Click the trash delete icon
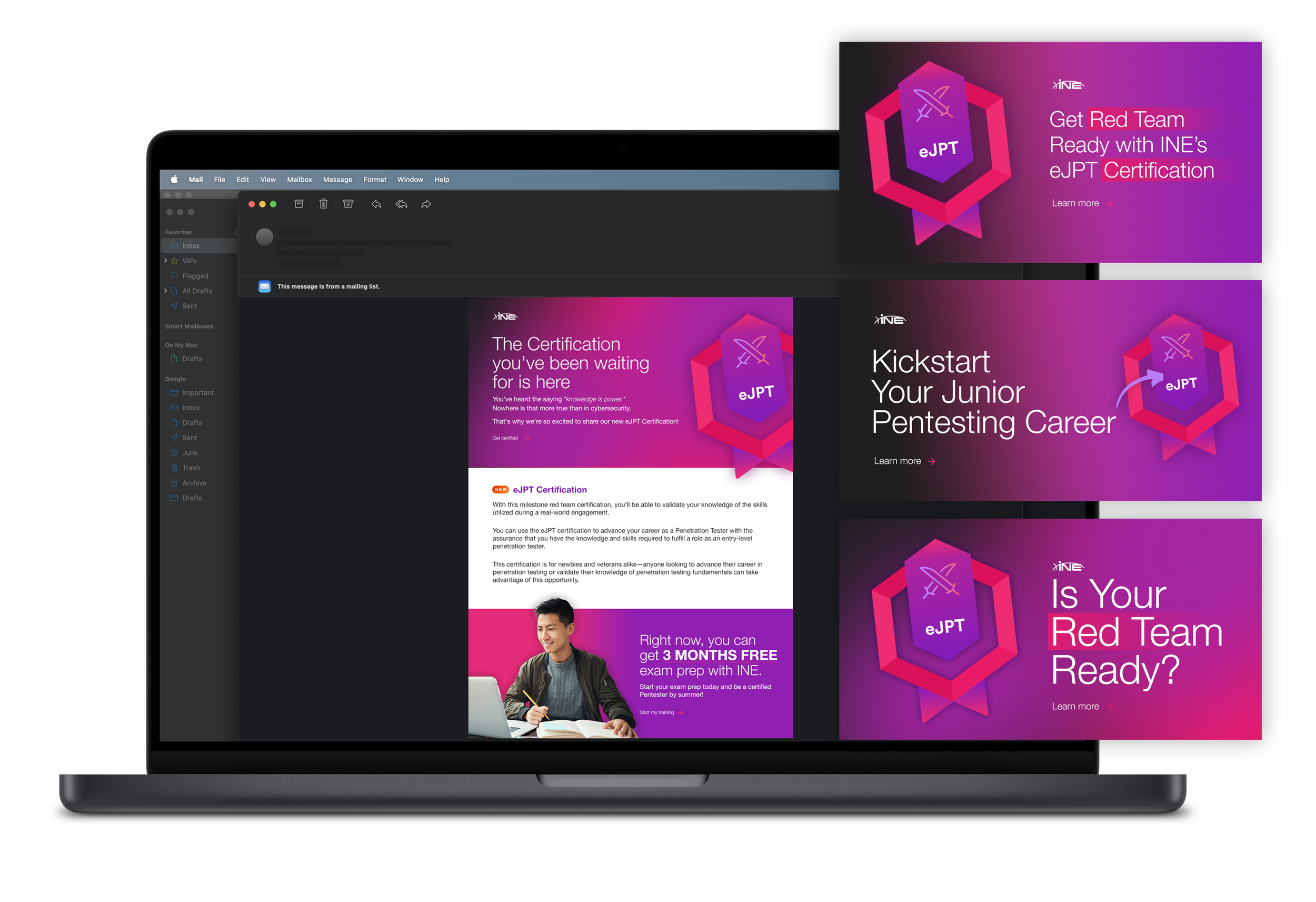Screen dimensions: 1316x902 pos(323,204)
